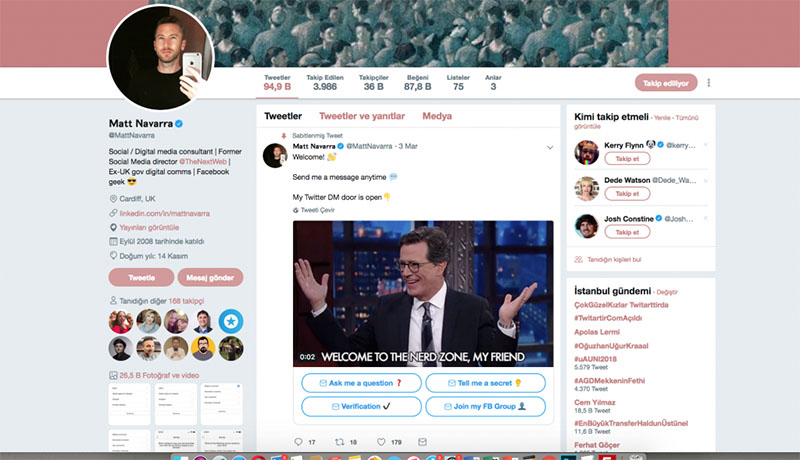Open first media thumbnail in photo grid
This screenshot has height=460, width=800.
click(x=129, y=404)
